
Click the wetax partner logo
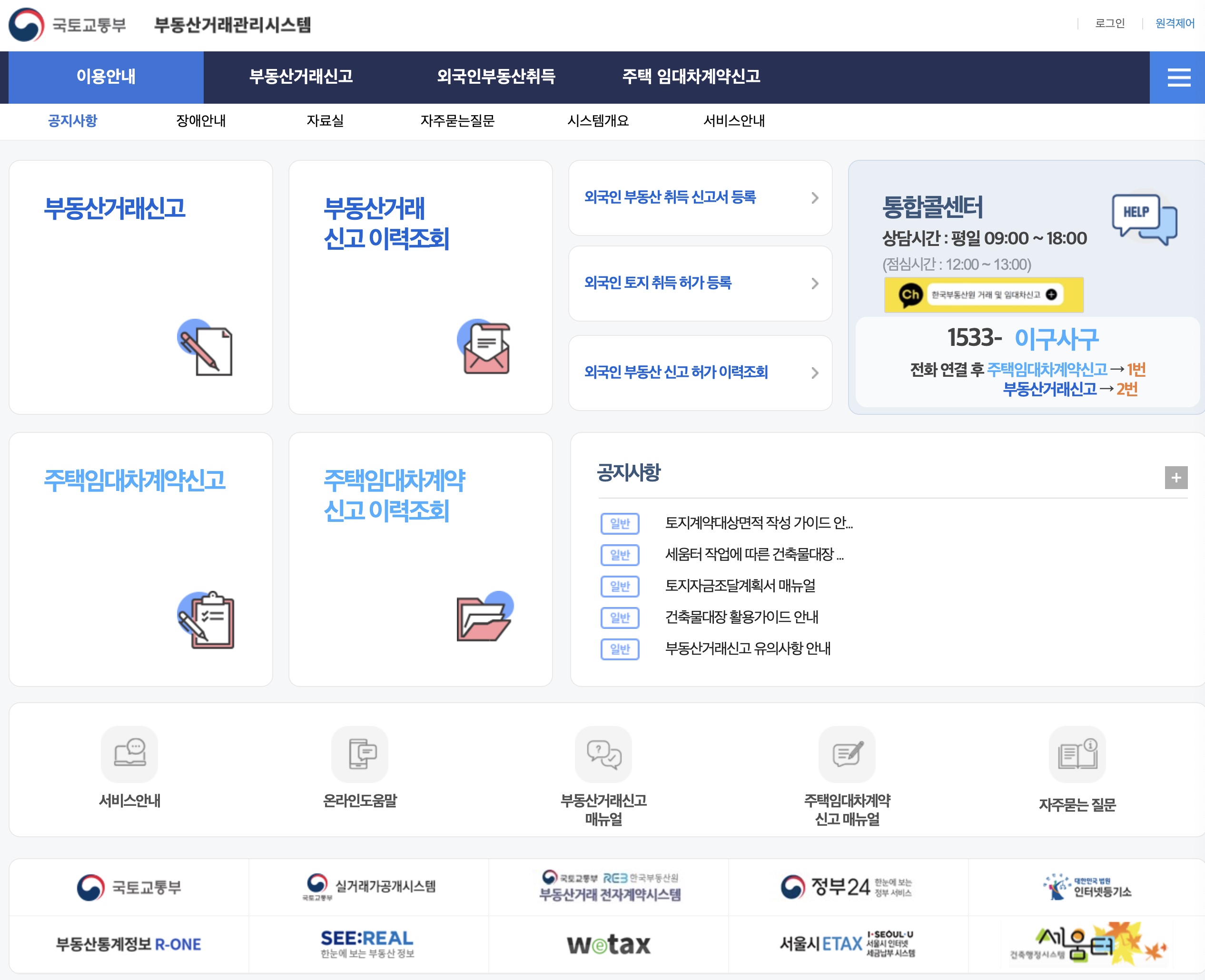[608, 944]
